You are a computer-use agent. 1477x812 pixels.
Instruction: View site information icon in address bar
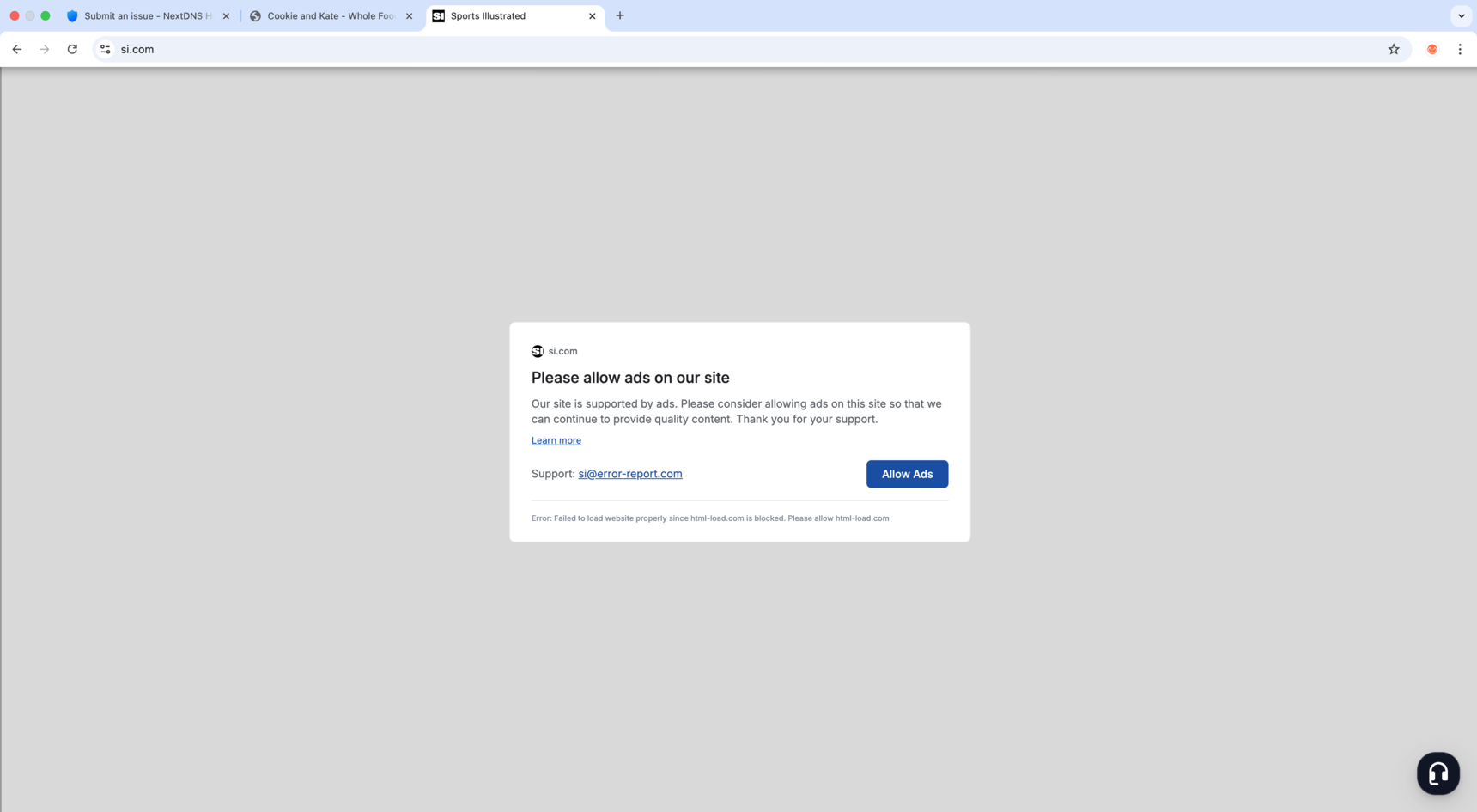tap(106, 50)
